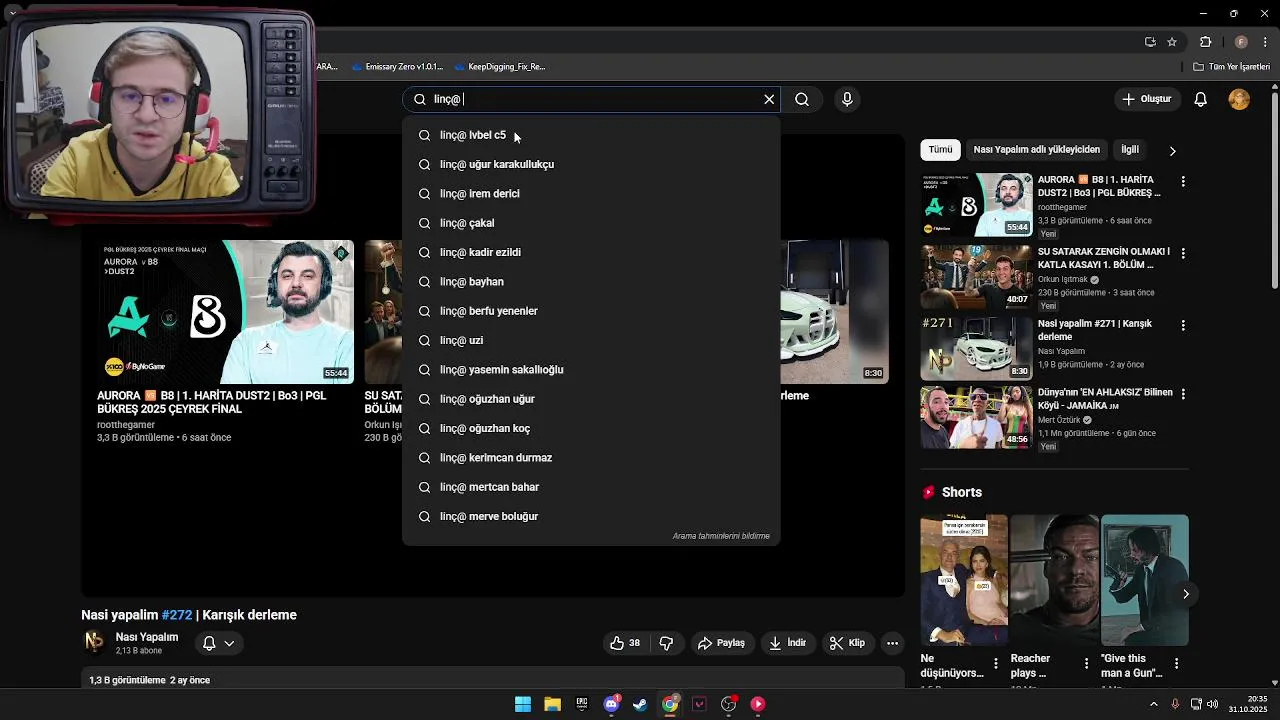
Task: Advance the filter chips with right arrow
Action: pyautogui.click(x=1172, y=150)
